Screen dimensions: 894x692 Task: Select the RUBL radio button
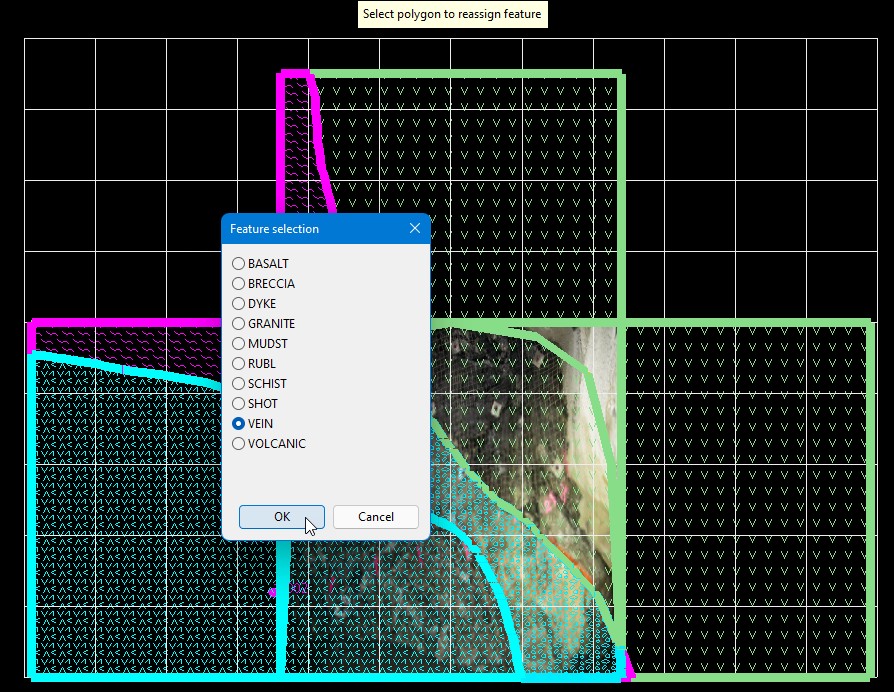(x=238, y=364)
